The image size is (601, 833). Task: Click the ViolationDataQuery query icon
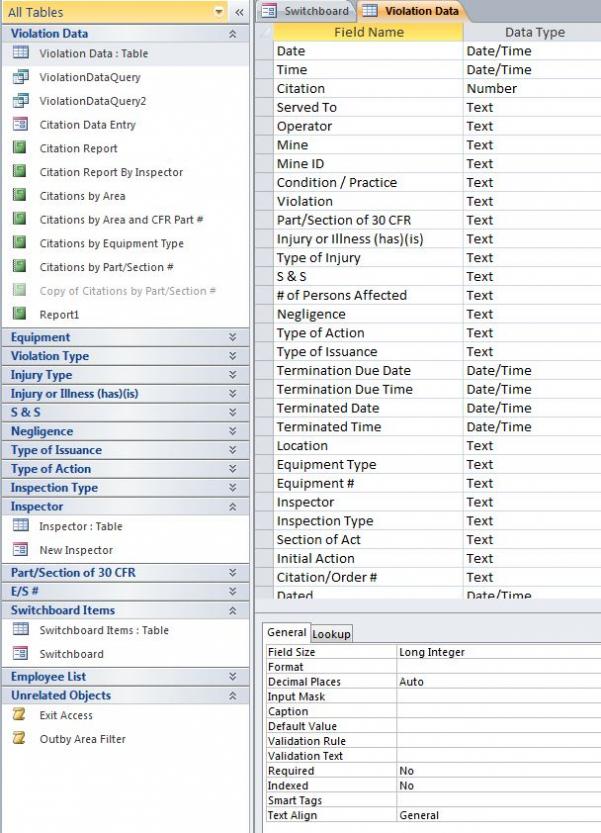(x=21, y=76)
